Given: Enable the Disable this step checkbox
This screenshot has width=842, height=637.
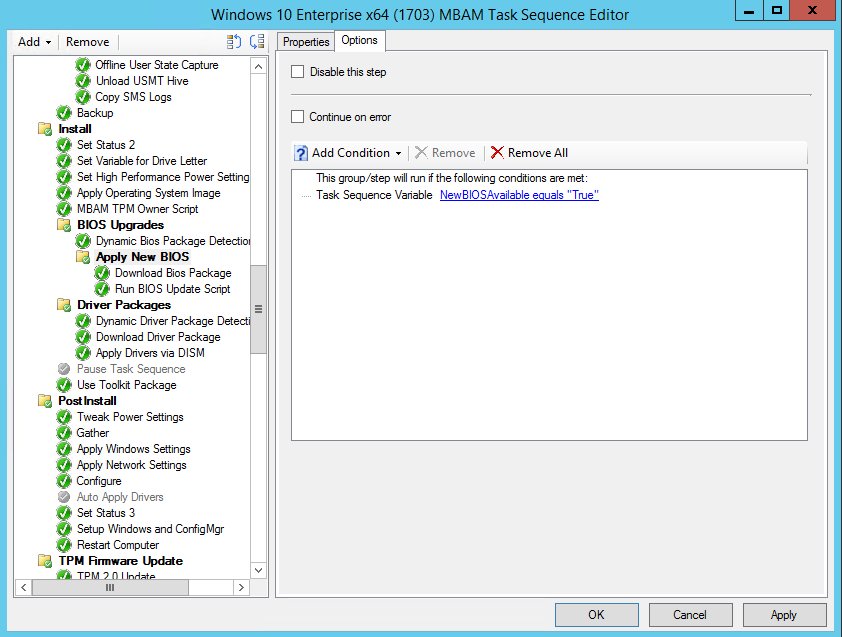Looking at the screenshot, I should (x=297, y=71).
